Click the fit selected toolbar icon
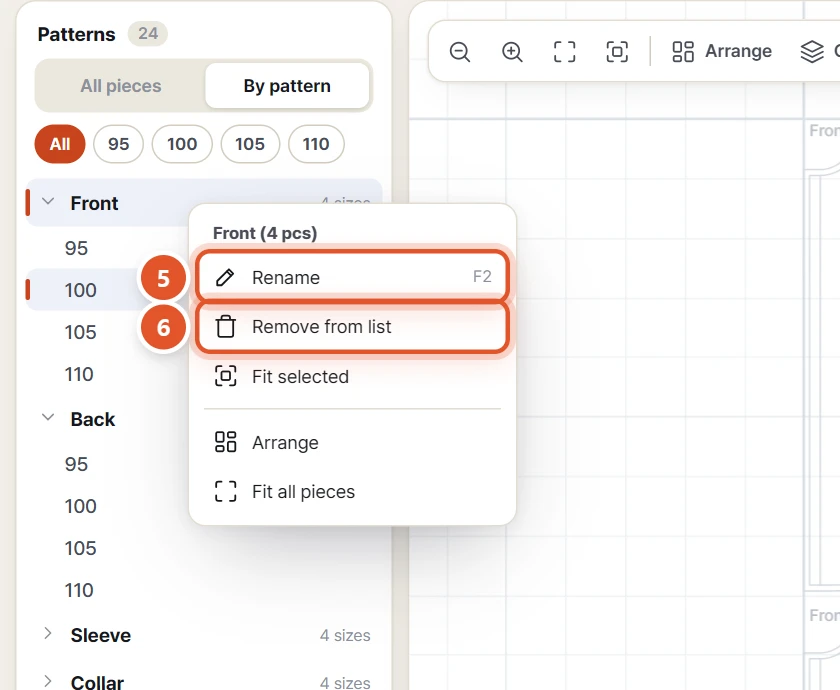Viewport: 840px width, 690px height. click(x=617, y=52)
